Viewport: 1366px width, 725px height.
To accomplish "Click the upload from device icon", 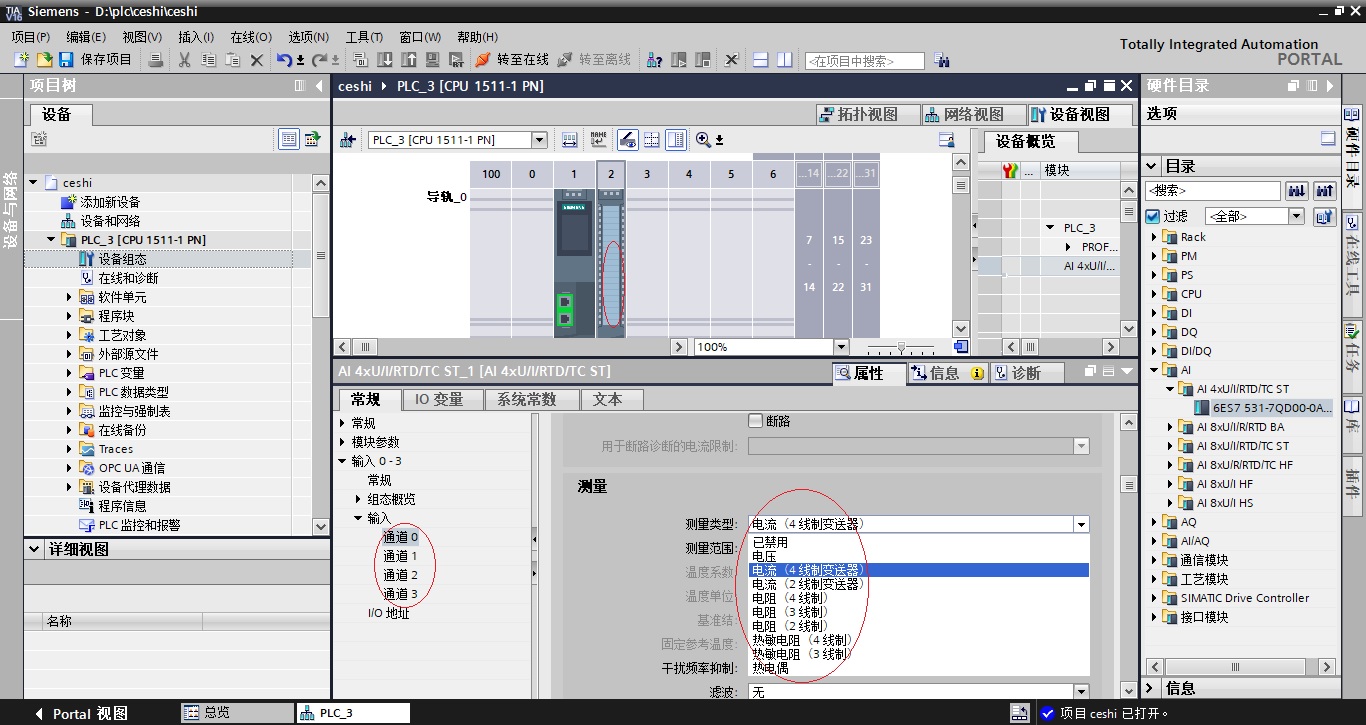I will coord(409,60).
